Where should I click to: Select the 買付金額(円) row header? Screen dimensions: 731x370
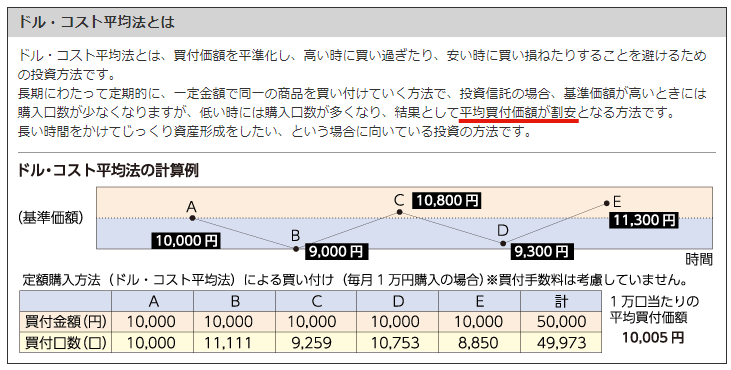(65, 322)
